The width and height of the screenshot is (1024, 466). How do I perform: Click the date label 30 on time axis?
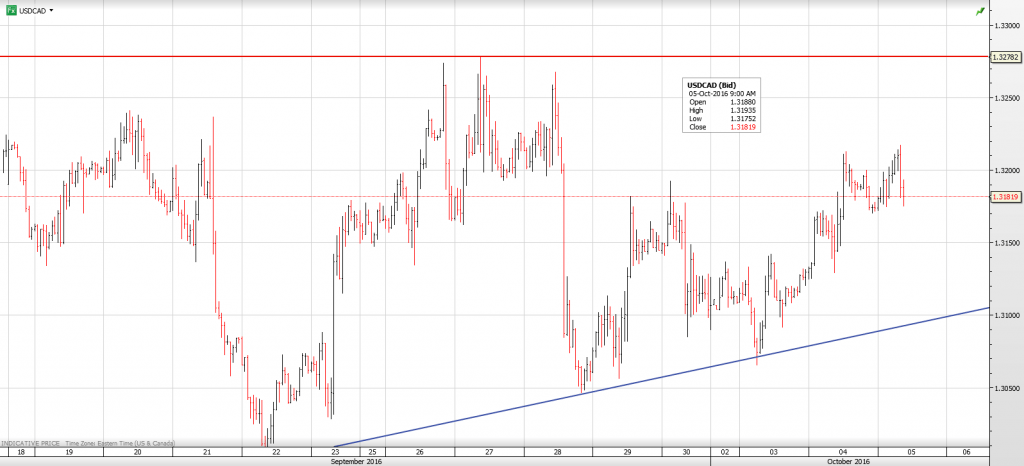tap(687, 452)
